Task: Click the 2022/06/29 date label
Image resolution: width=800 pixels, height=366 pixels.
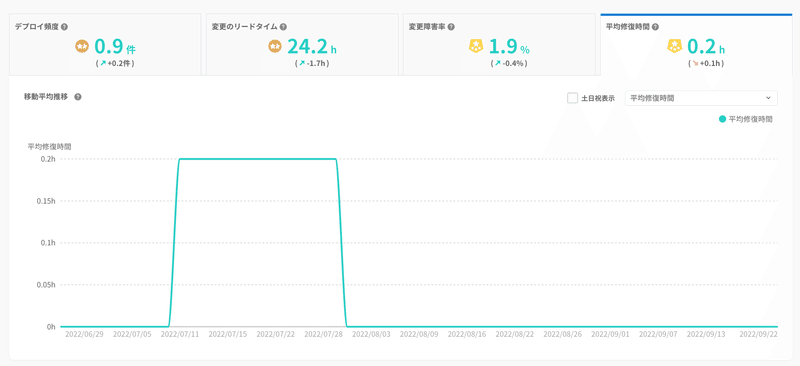Action: 84,334
